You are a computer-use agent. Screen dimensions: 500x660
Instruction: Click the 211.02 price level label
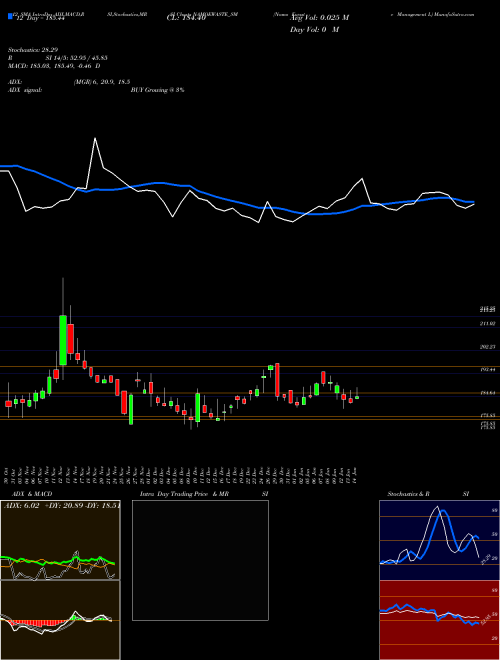click(x=489, y=323)
